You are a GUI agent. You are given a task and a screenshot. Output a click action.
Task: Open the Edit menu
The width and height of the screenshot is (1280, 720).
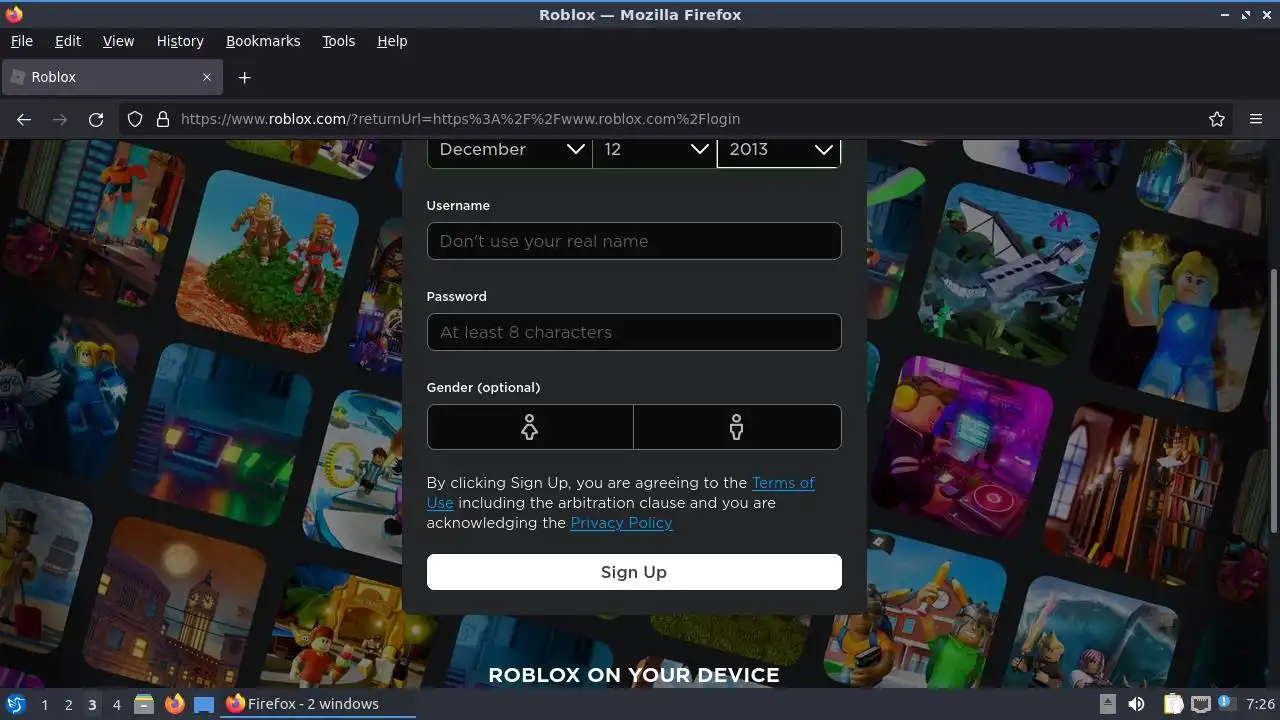coord(68,41)
